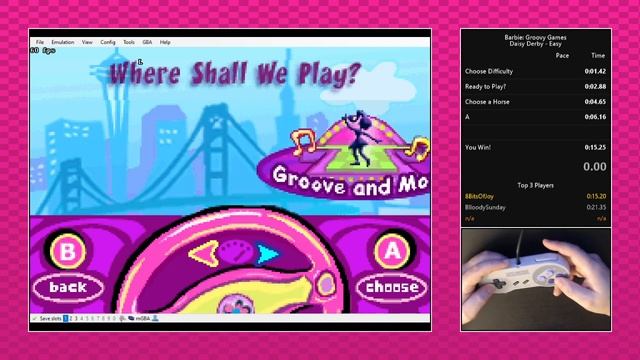This screenshot has width=640, height=360.
Task: Click the speedometer gauge on steering wheel
Action: tap(237, 252)
